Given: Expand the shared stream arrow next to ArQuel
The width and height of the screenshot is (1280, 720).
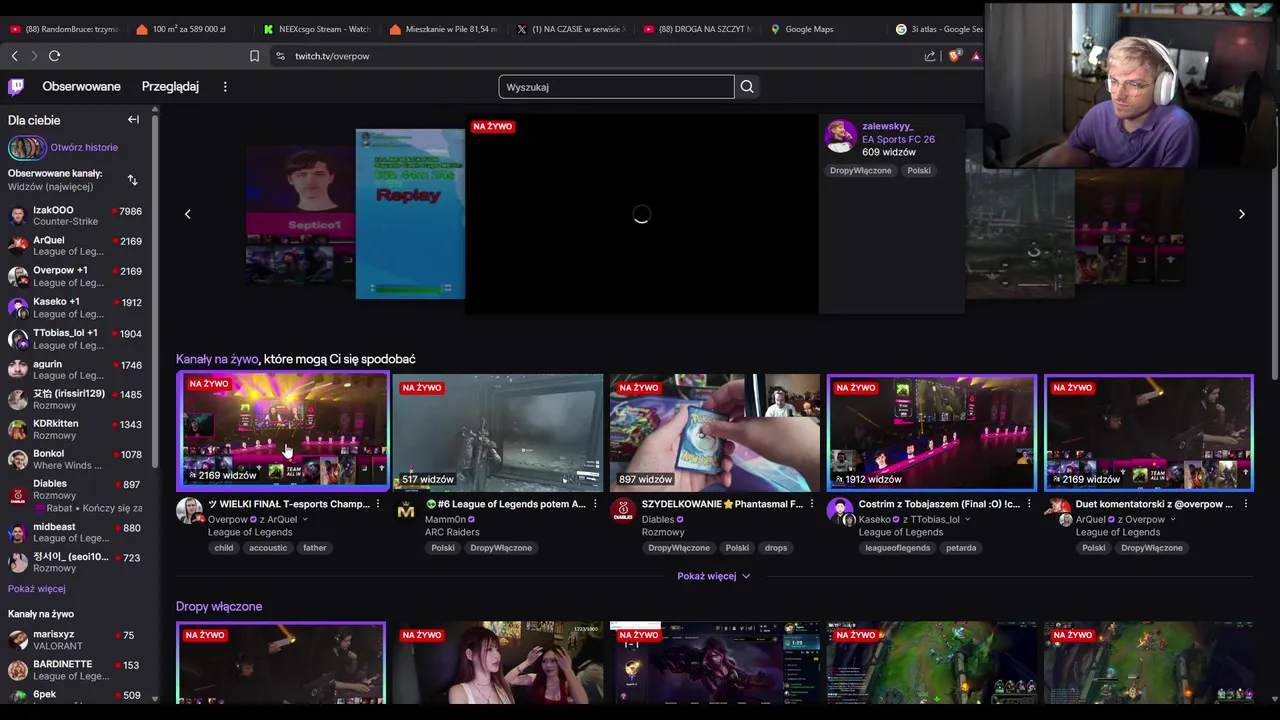Looking at the screenshot, I should 305,520.
